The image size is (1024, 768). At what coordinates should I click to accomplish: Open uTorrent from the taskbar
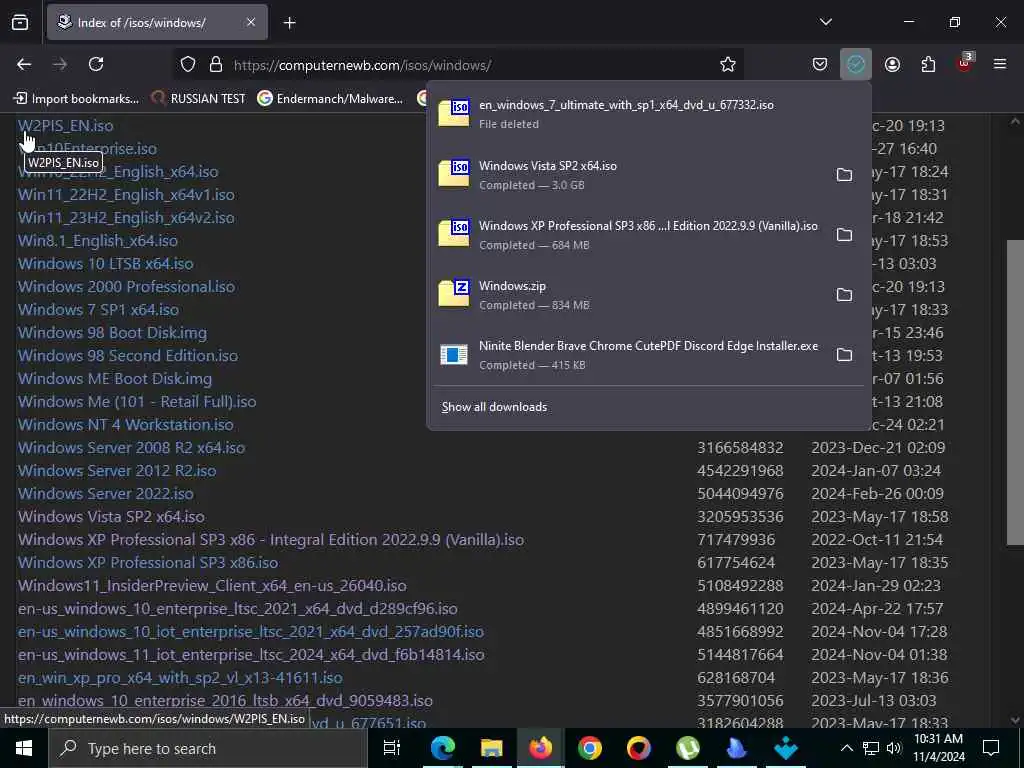coord(688,748)
